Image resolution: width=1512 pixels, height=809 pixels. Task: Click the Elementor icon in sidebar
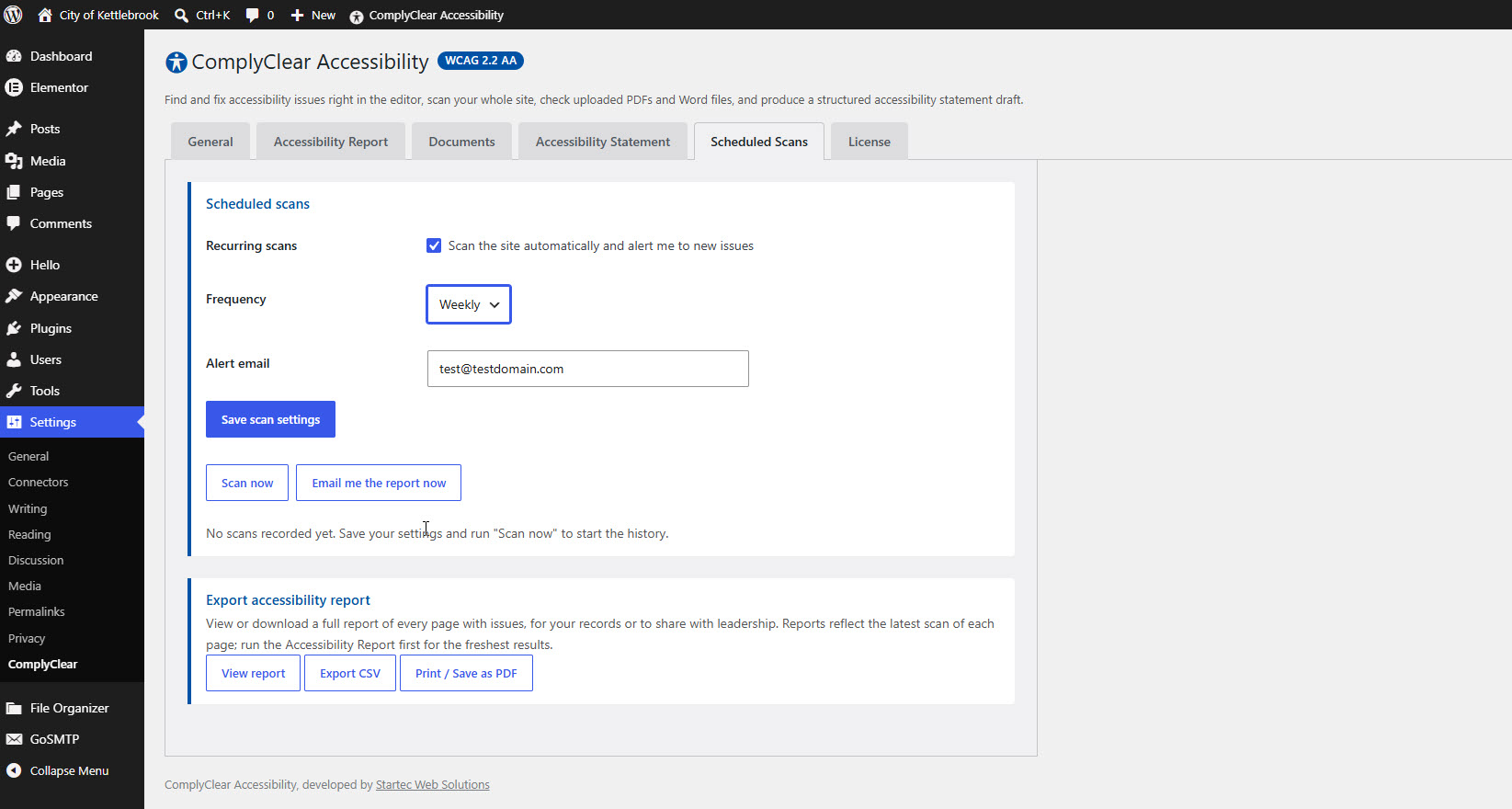point(14,87)
